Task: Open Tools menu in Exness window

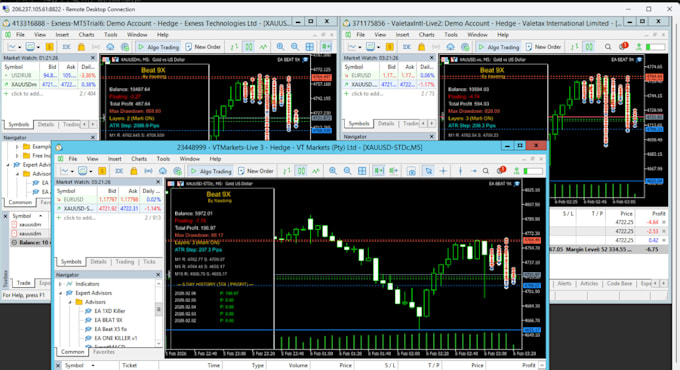Action: pos(110,35)
